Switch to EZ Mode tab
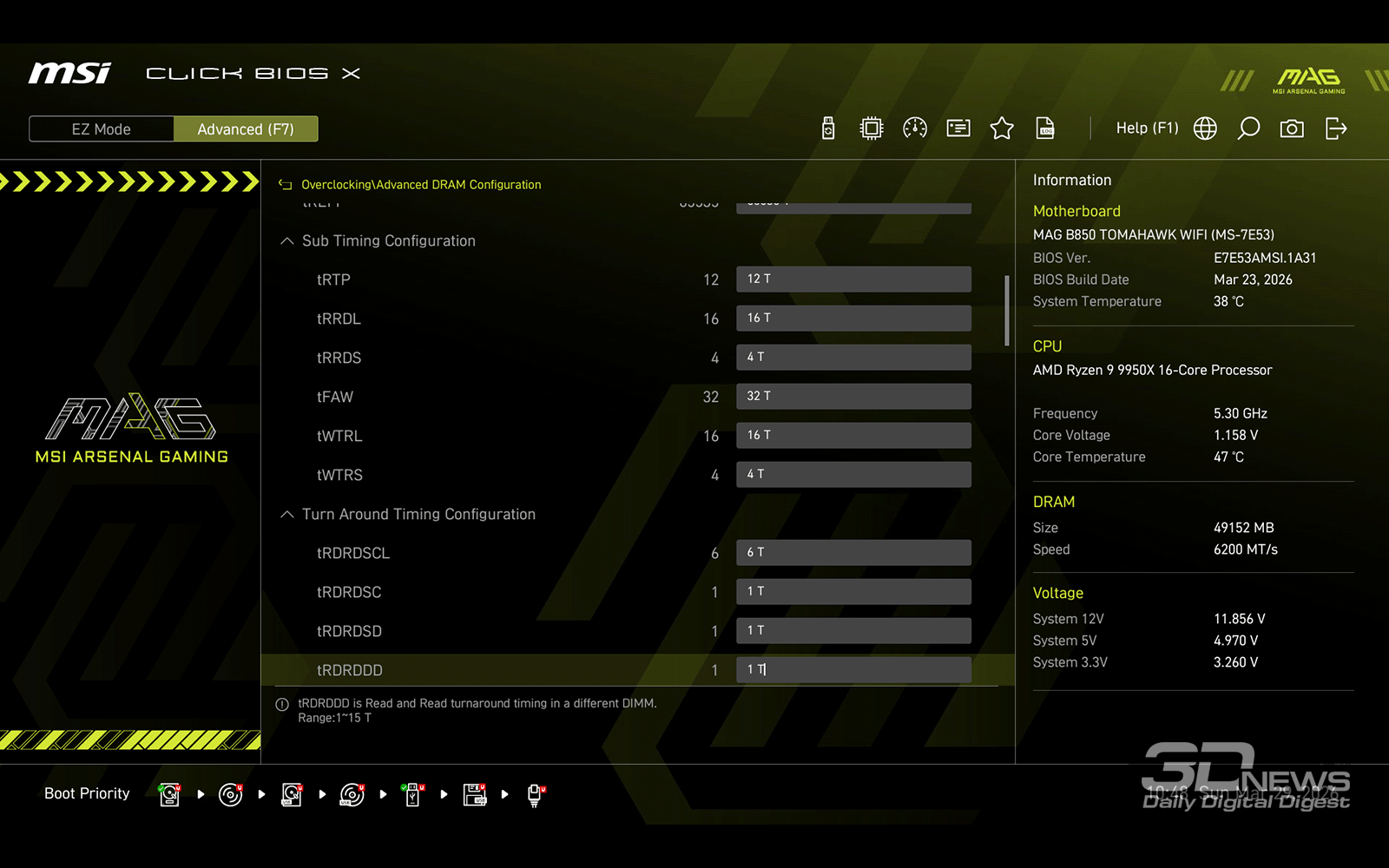This screenshot has height=868, width=1389. [102, 129]
